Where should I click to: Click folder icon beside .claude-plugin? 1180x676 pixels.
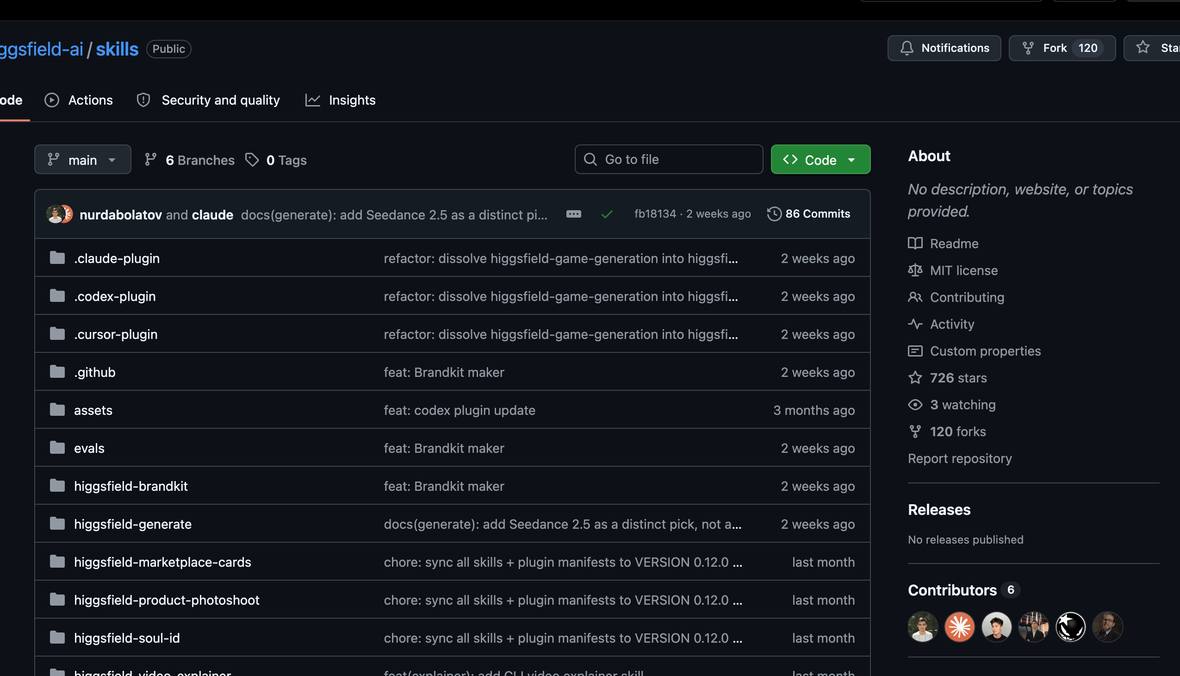point(57,258)
